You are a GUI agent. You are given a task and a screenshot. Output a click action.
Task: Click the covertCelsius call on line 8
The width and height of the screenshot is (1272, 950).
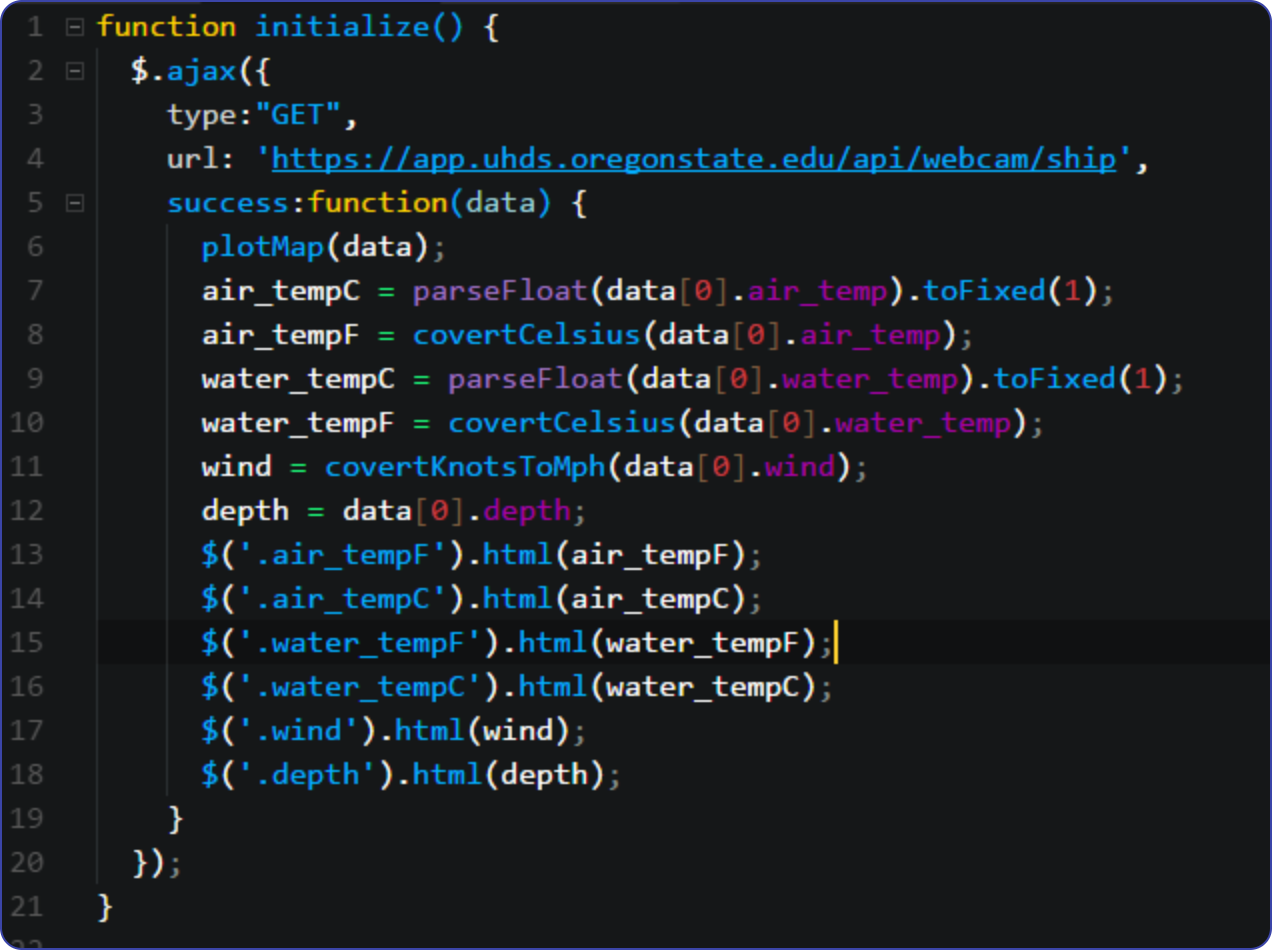530,334
